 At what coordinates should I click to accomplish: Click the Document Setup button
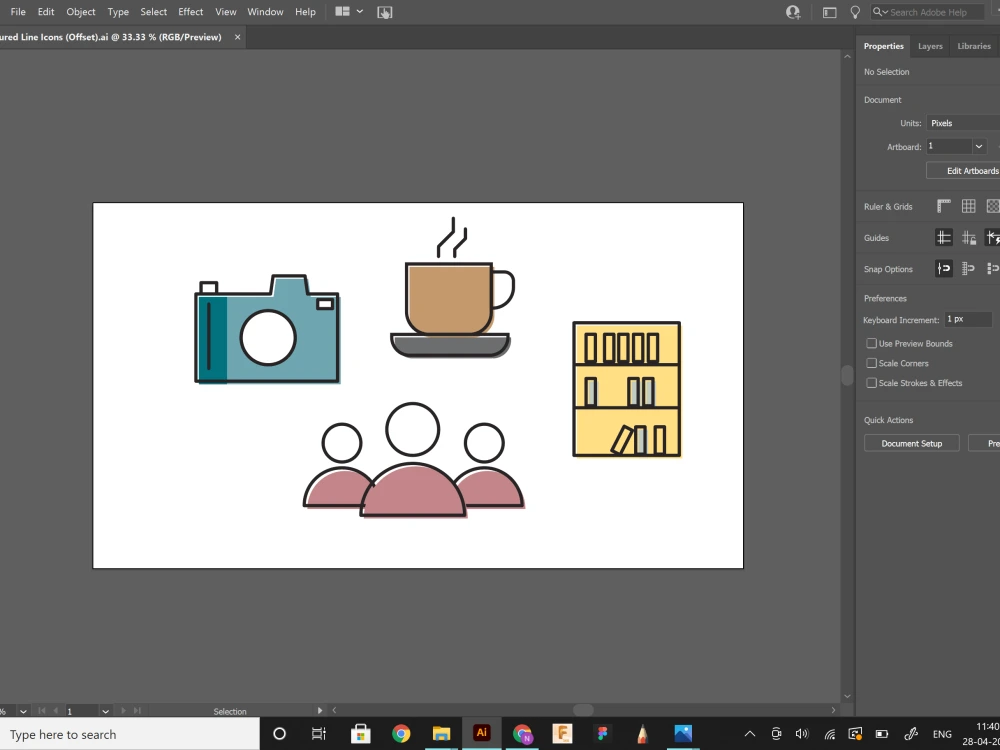pyautogui.click(x=911, y=443)
